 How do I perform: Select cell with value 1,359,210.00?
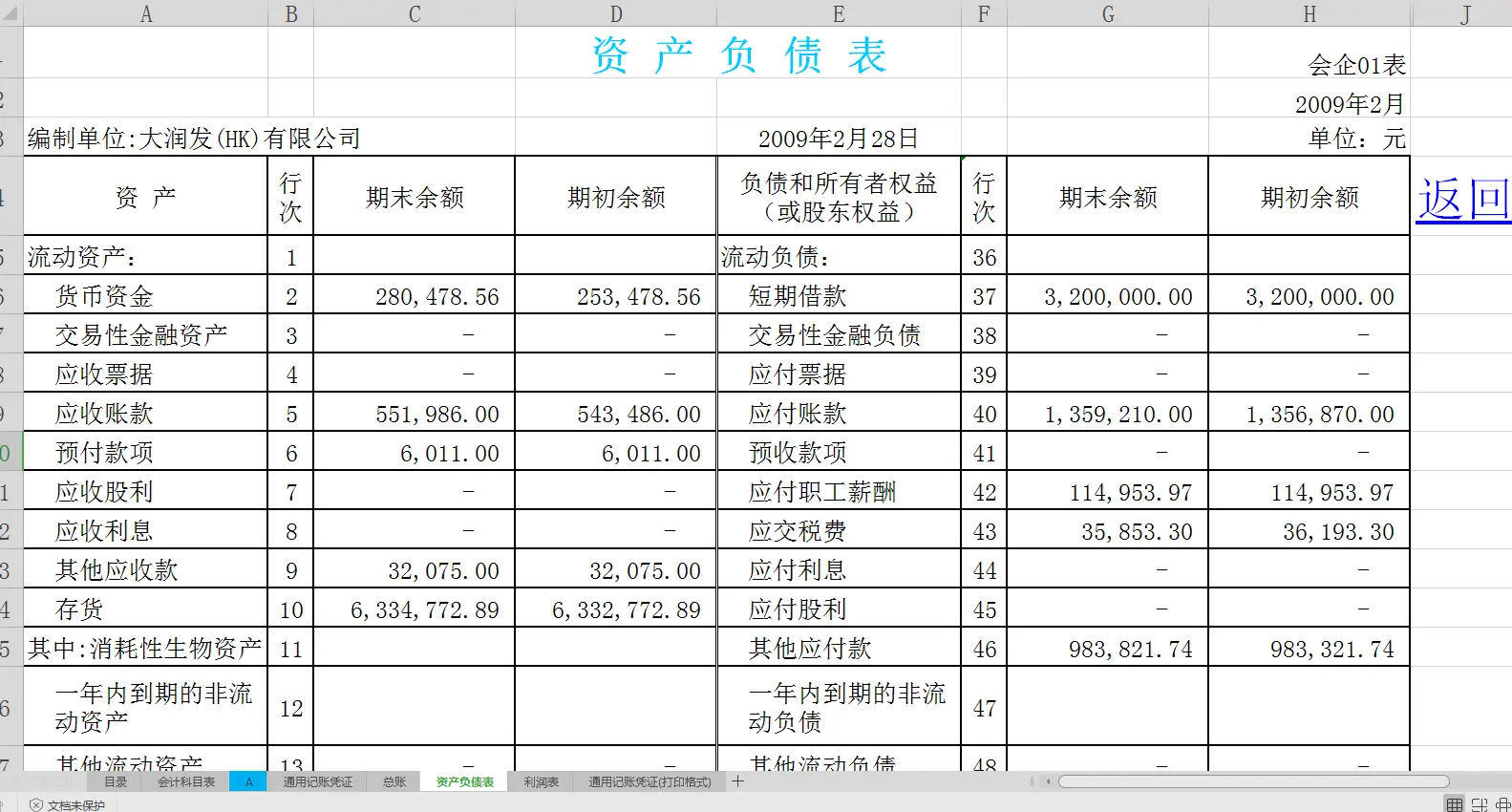[1108, 414]
